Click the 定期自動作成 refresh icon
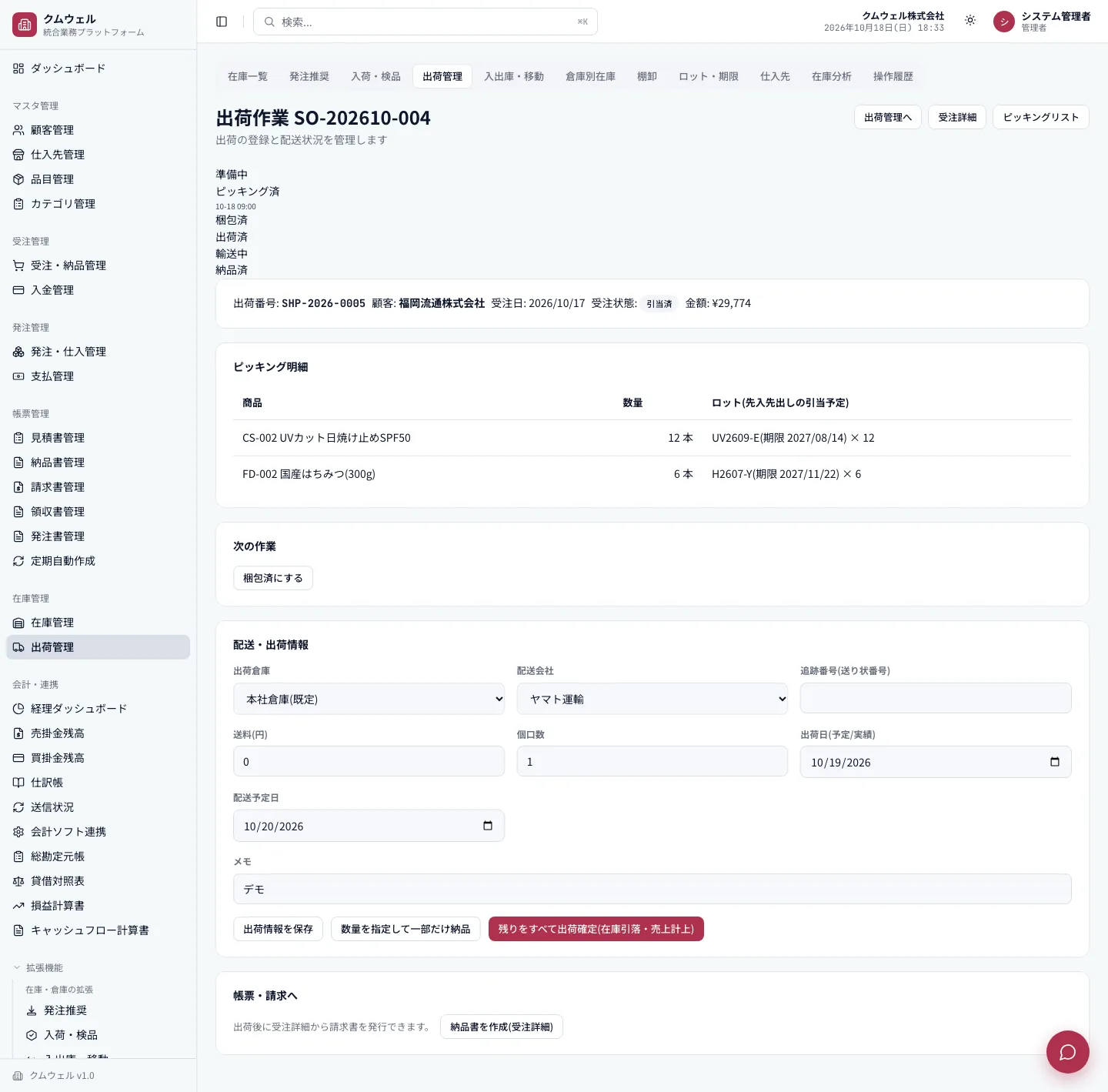The image size is (1108, 1092). 18,561
